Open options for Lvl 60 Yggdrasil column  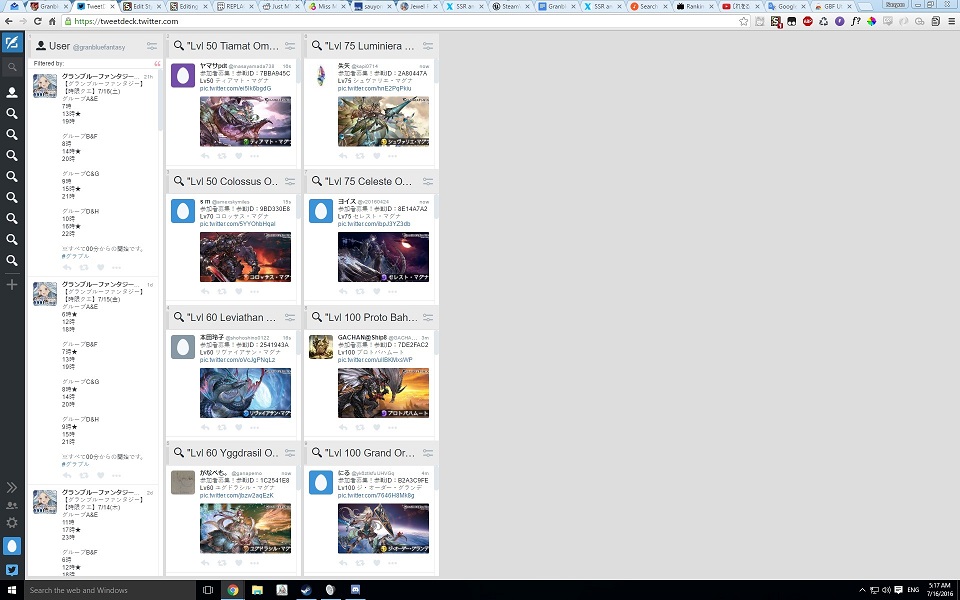(x=290, y=454)
